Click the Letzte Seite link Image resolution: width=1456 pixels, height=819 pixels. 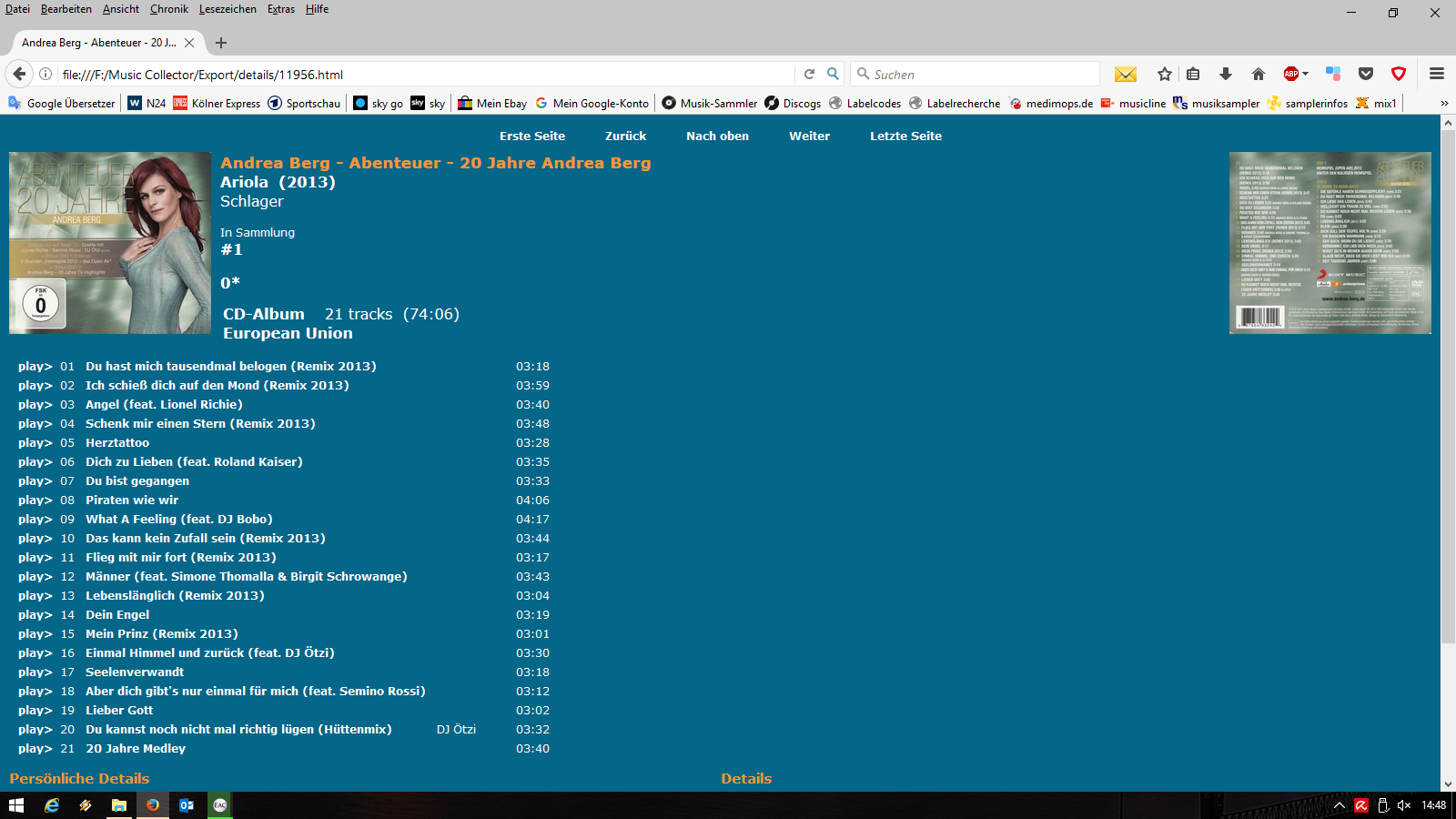pos(905,136)
